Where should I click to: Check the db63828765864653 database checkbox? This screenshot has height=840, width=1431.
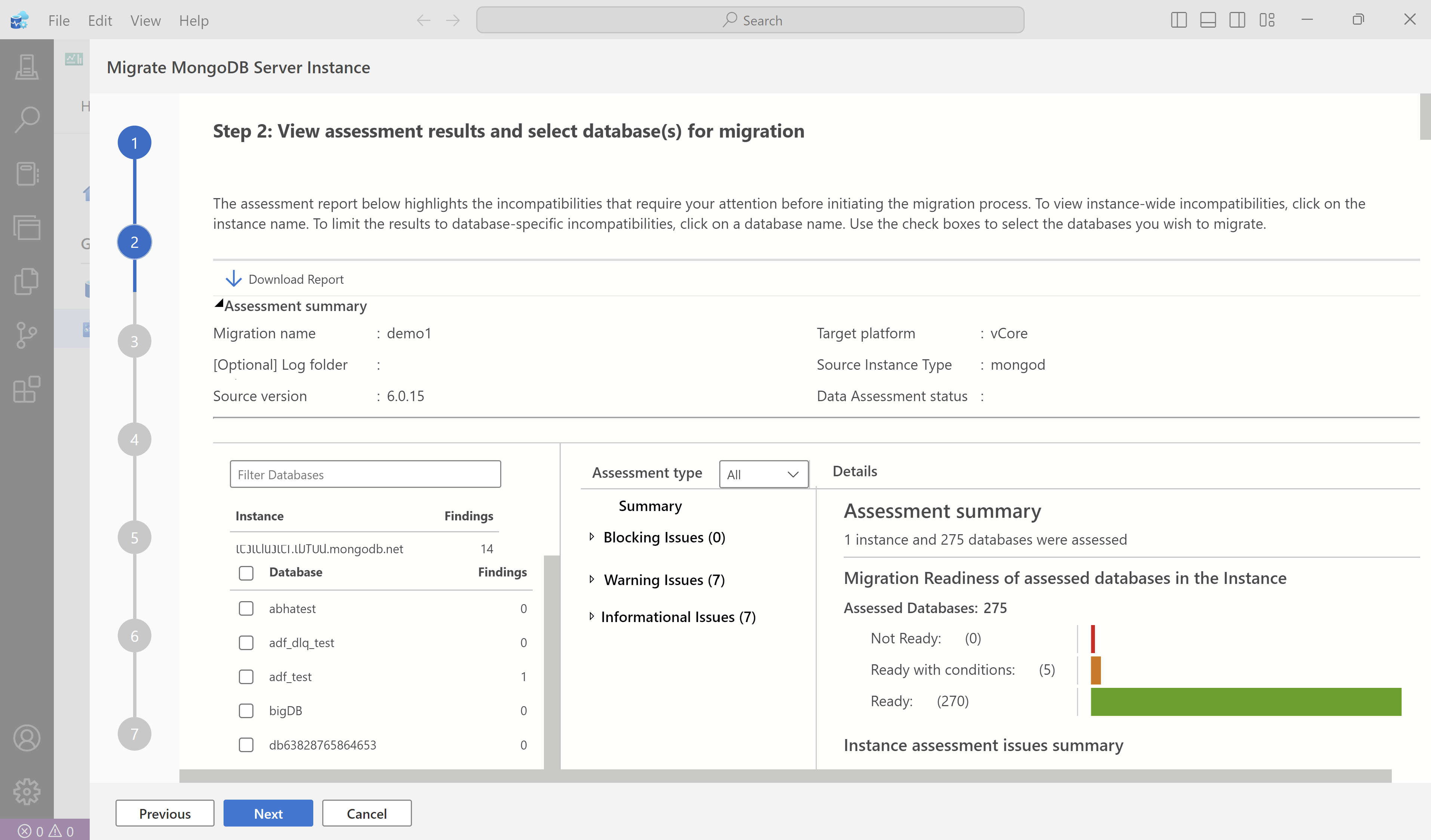tap(246, 745)
